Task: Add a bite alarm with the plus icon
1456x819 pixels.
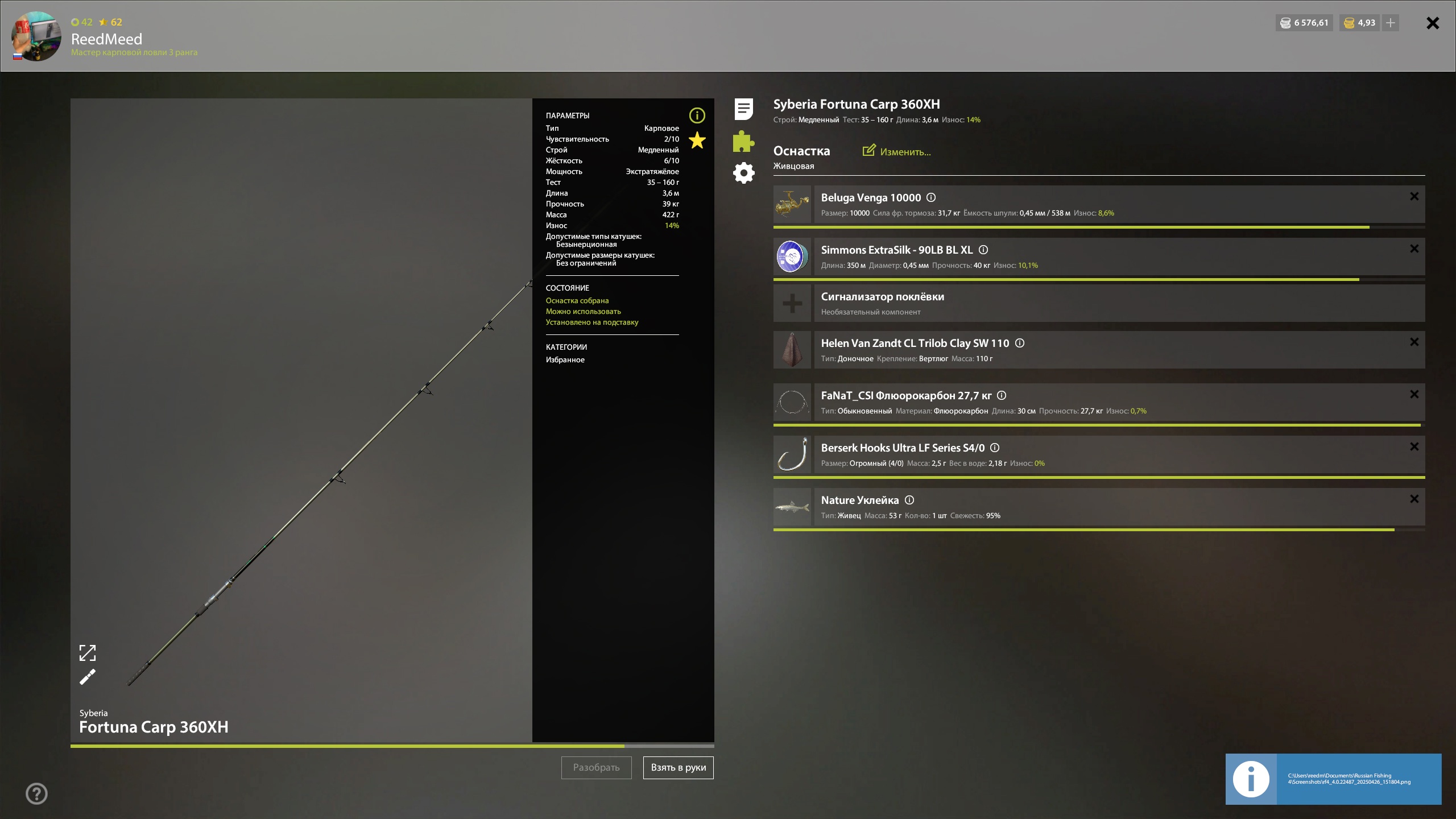Action: [792, 303]
